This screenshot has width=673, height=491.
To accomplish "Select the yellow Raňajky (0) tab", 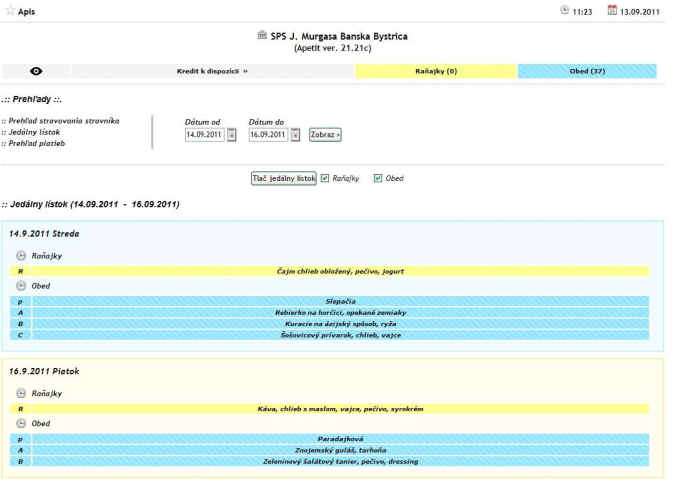I will [x=436, y=72].
